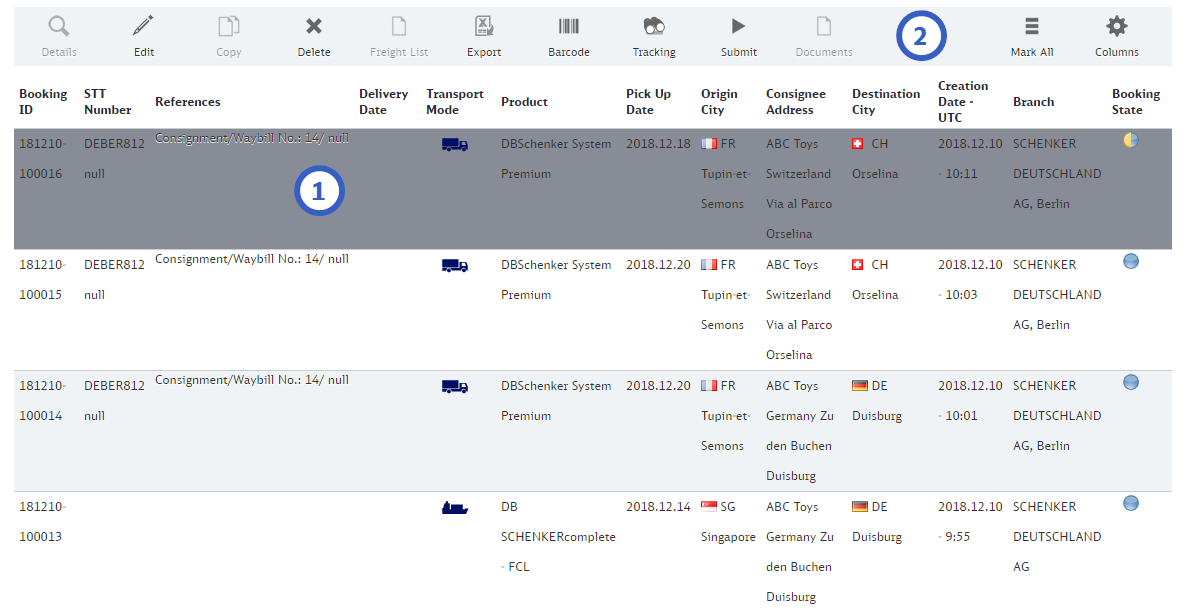
Task: Click German flag in booking 100014 destination
Action: (x=860, y=385)
